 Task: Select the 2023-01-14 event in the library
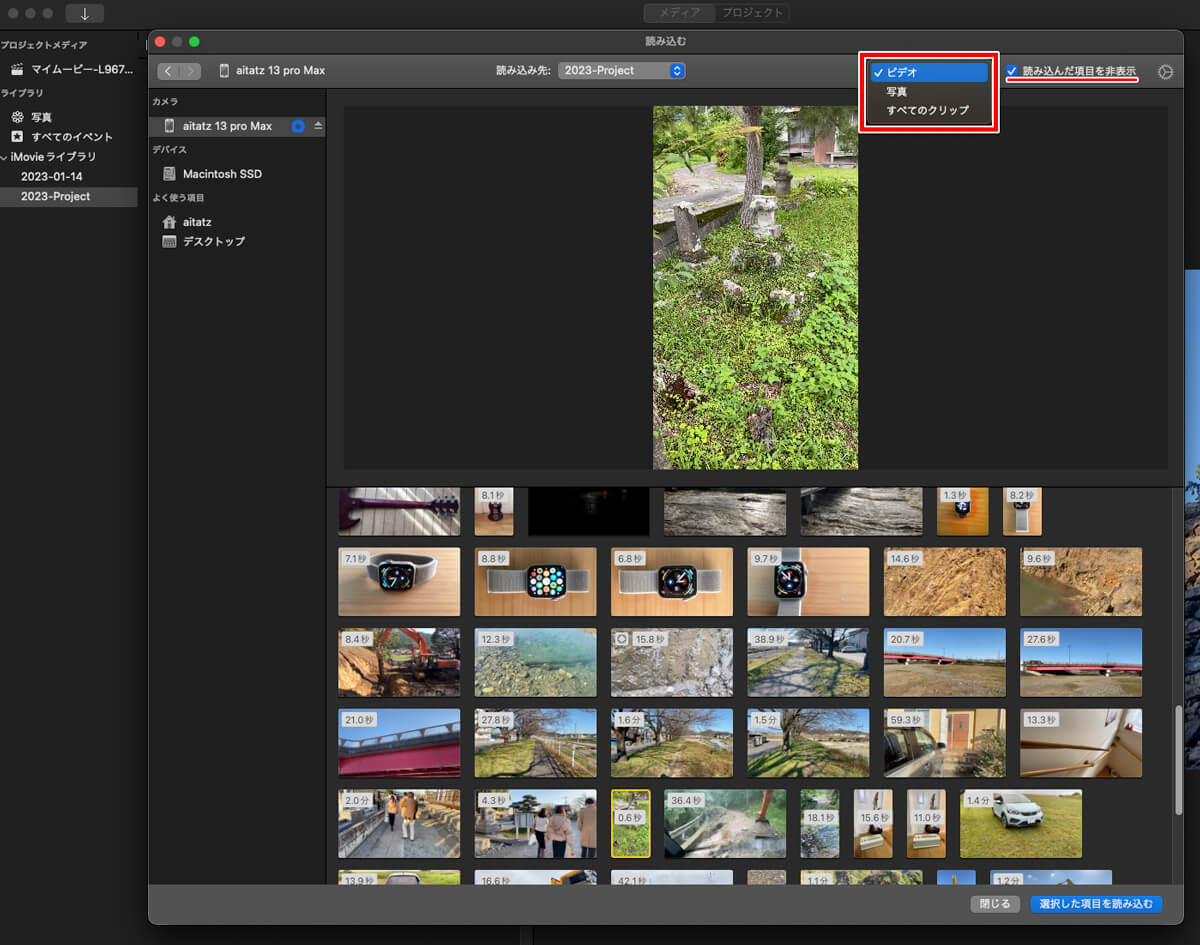[52, 177]
